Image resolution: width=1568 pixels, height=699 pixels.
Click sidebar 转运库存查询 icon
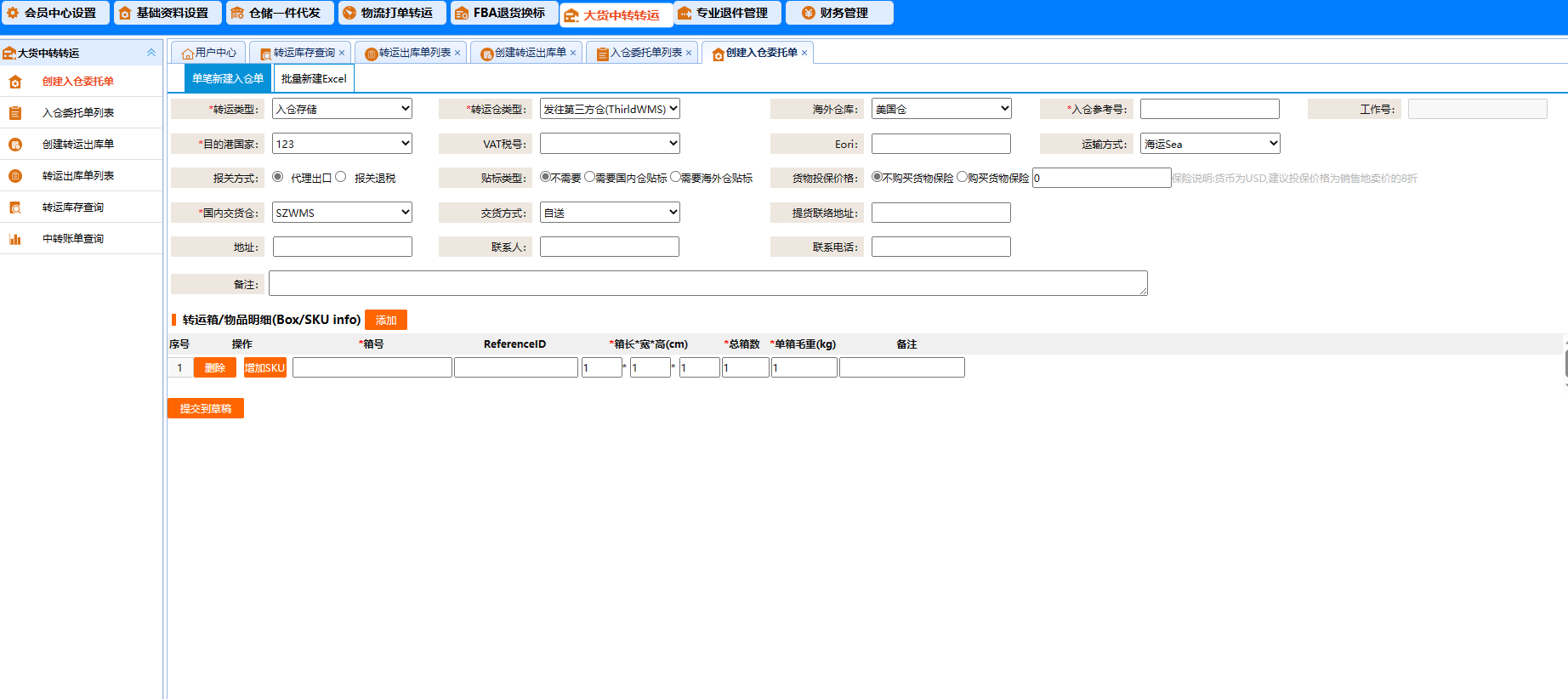[x=15, y=207]
